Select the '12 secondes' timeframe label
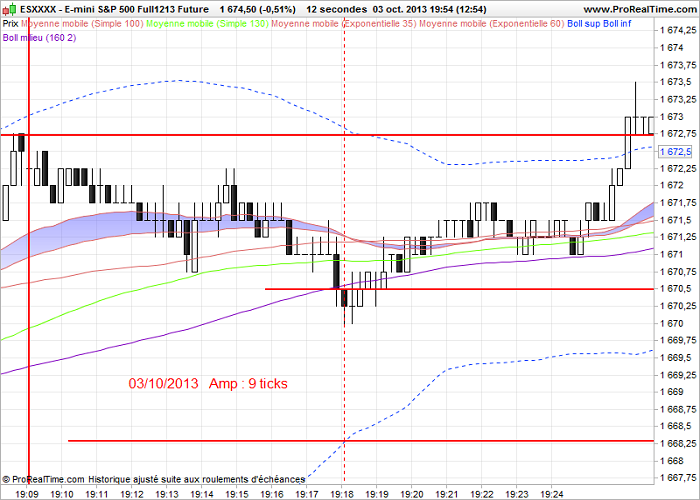 click(x=337, y=9)
